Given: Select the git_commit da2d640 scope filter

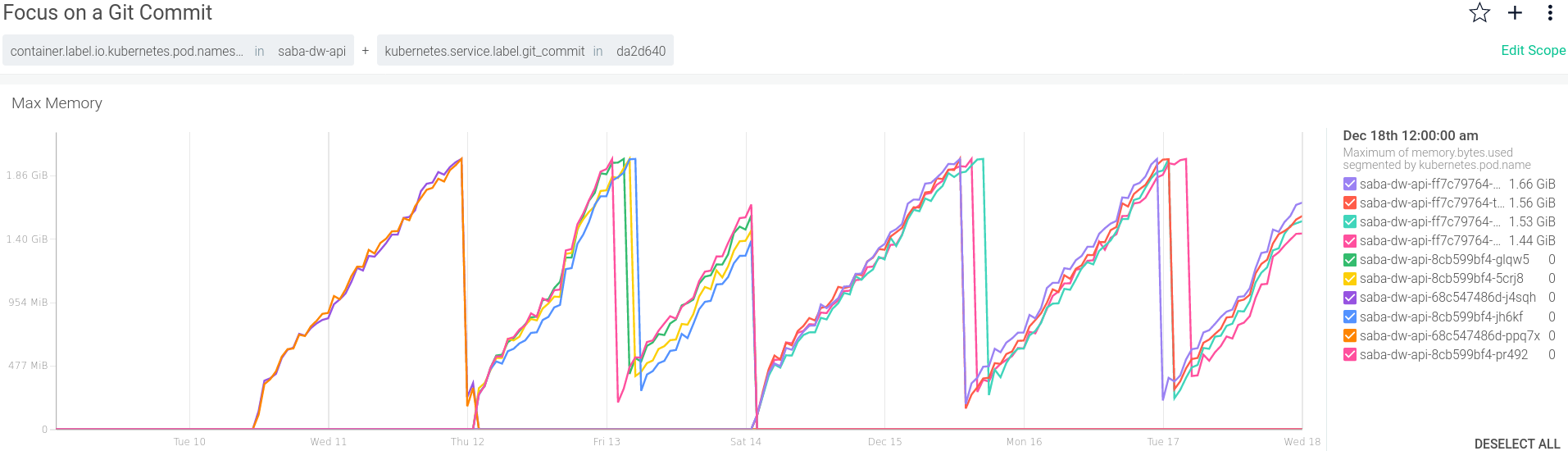Looking at the screenshot, I should point(525,51).
